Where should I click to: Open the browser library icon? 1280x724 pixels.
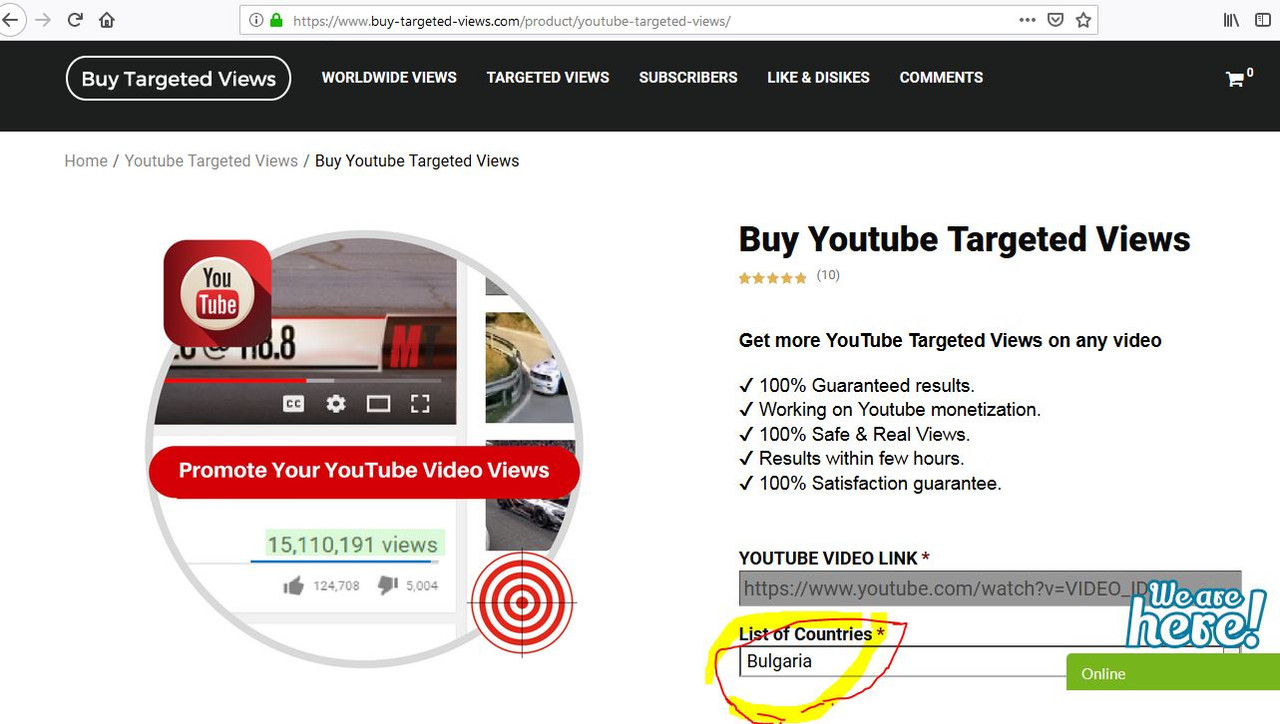click(1231, 20)
